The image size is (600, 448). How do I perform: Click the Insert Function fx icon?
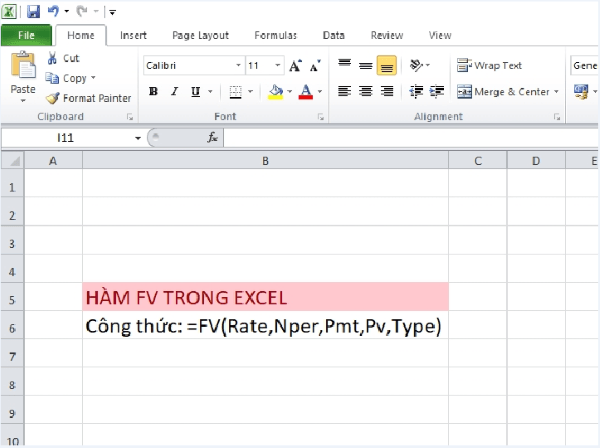coord(212,137)
